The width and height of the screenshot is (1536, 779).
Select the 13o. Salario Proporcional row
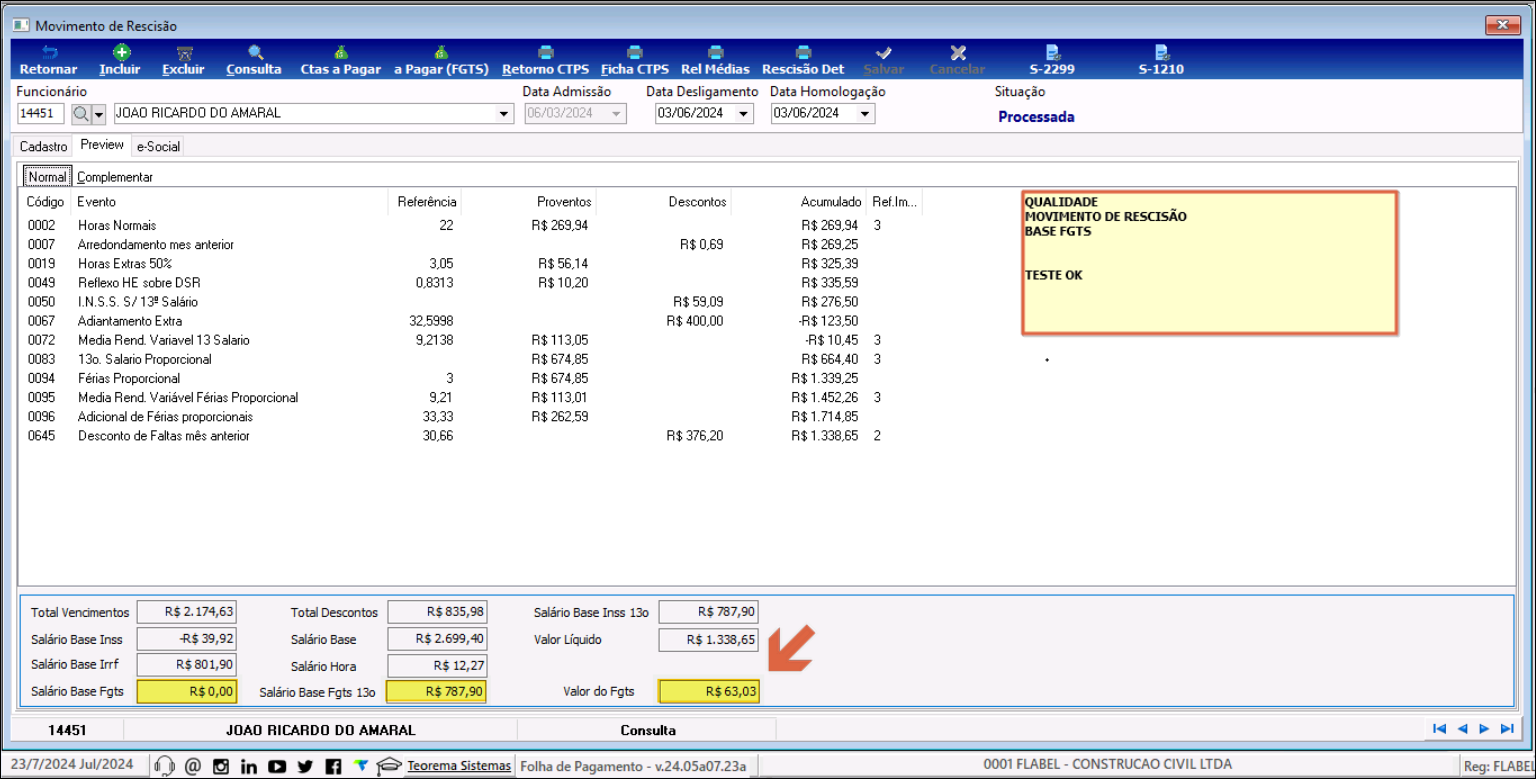point(470,359)
